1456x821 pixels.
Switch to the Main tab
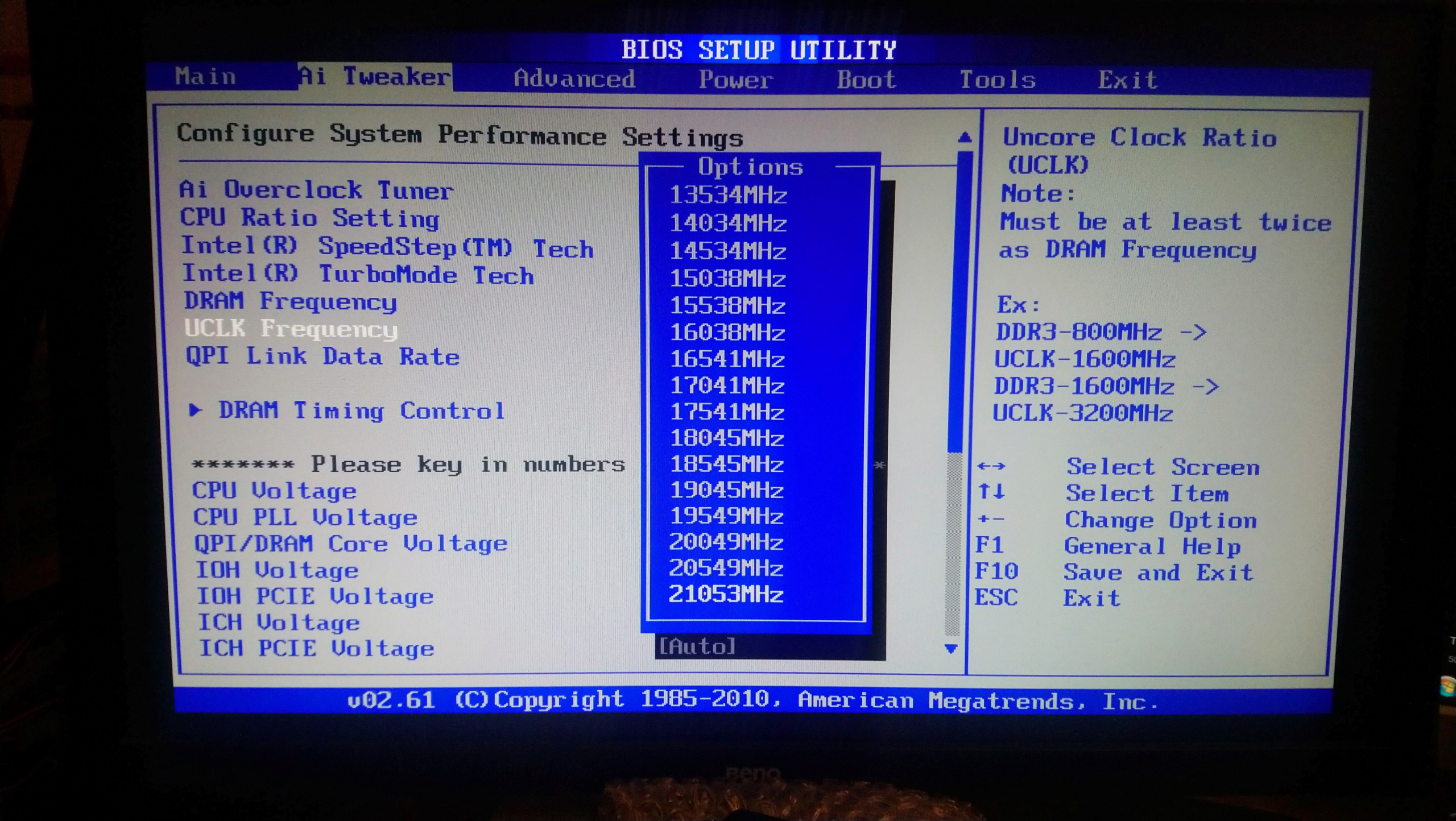[x=205, y=76]
